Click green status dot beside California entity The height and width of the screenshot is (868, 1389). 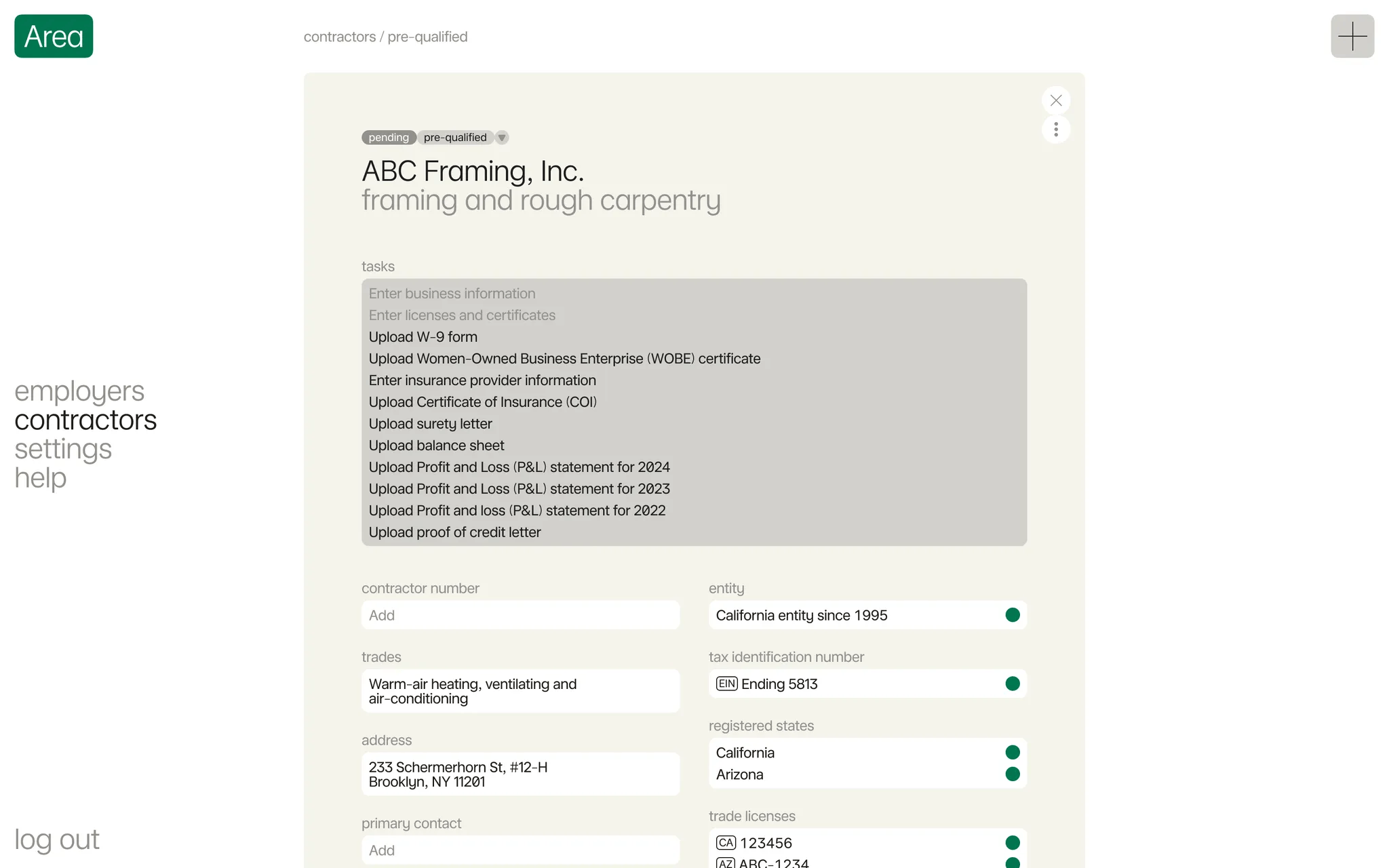1012,615
